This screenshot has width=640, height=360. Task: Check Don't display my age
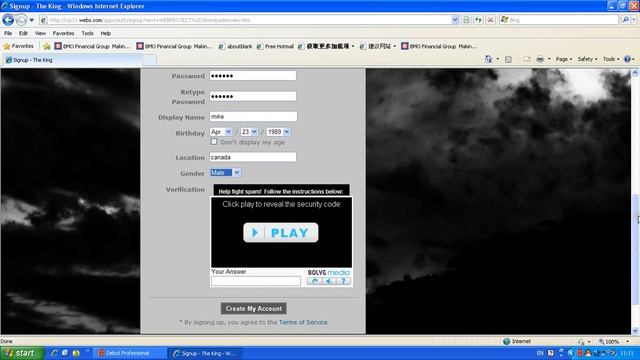(x=214, y=142)
